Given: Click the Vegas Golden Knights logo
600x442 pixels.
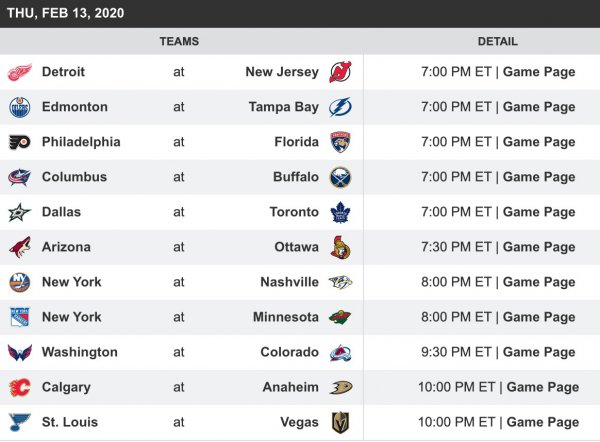Looking at the screenshot, I should 340,422.
